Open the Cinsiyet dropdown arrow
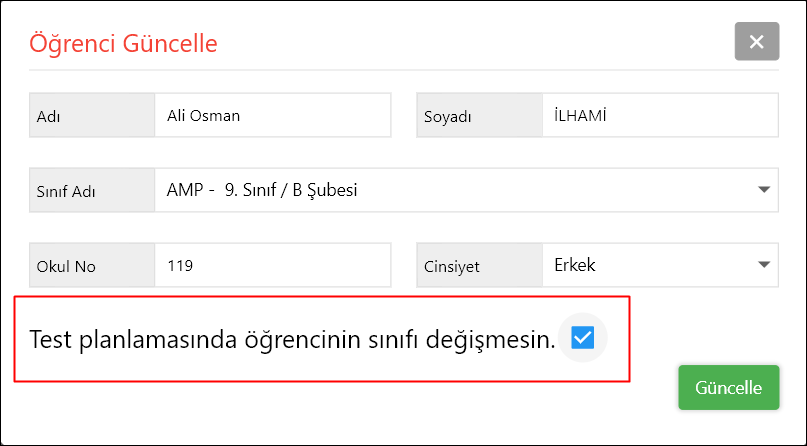 (764, 265)
